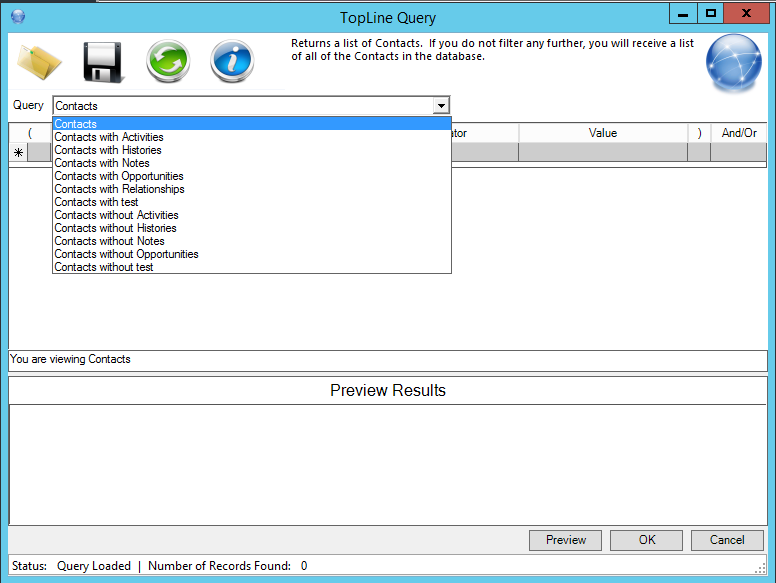Click the Preview button

point(565,540)
